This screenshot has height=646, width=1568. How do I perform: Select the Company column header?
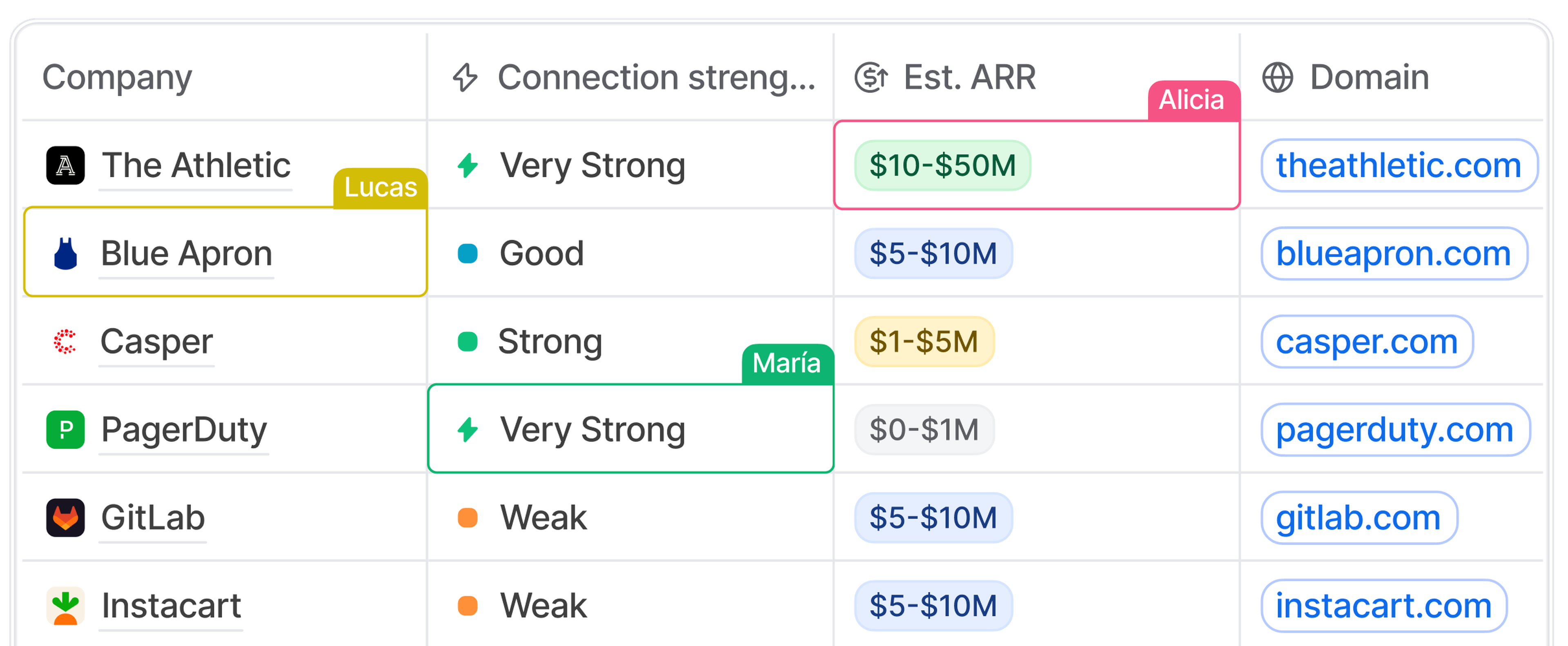[x=117, y=78]
